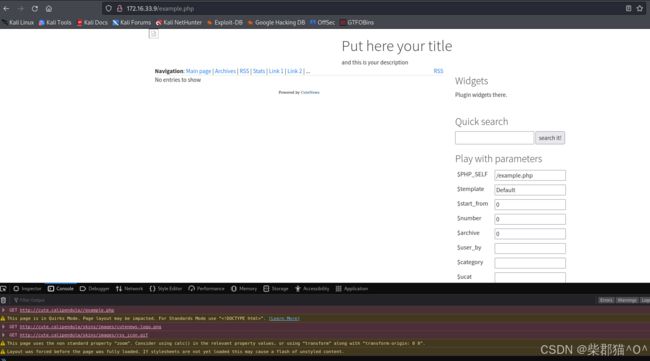Screen dimensions: 650x361
Task: Click the Quick search text field
Action: (x=494, y=138)
